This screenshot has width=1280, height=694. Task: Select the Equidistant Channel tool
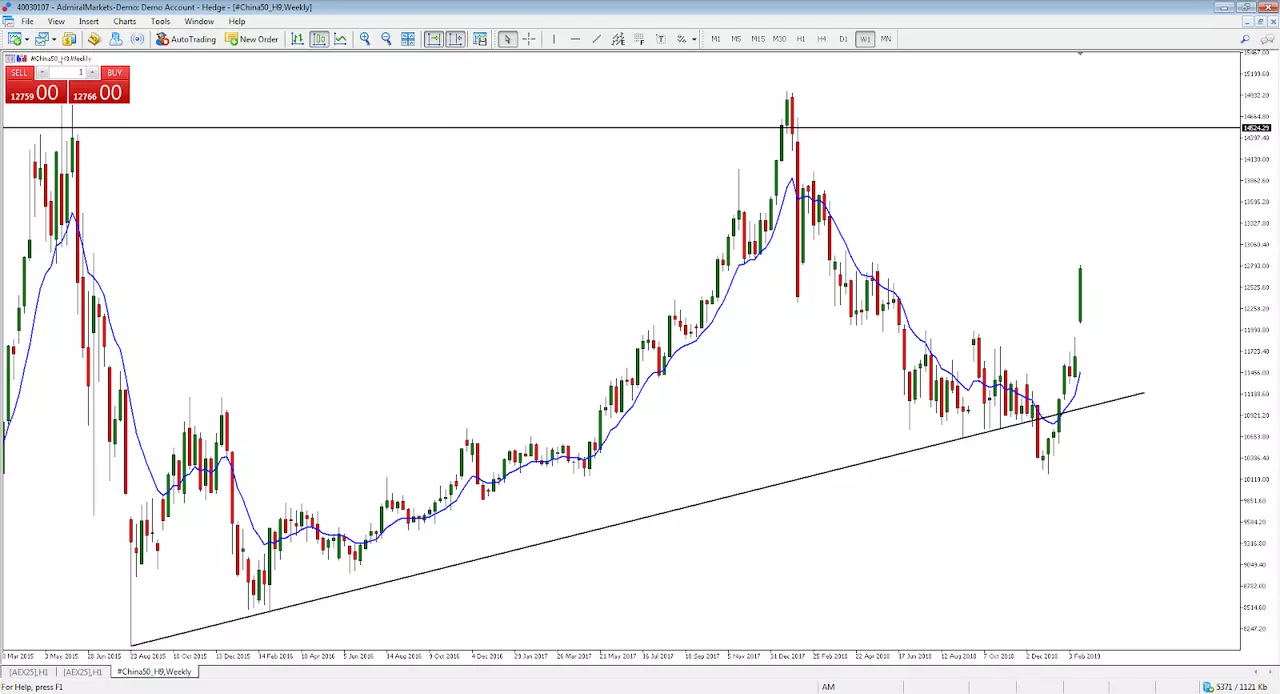618,39
